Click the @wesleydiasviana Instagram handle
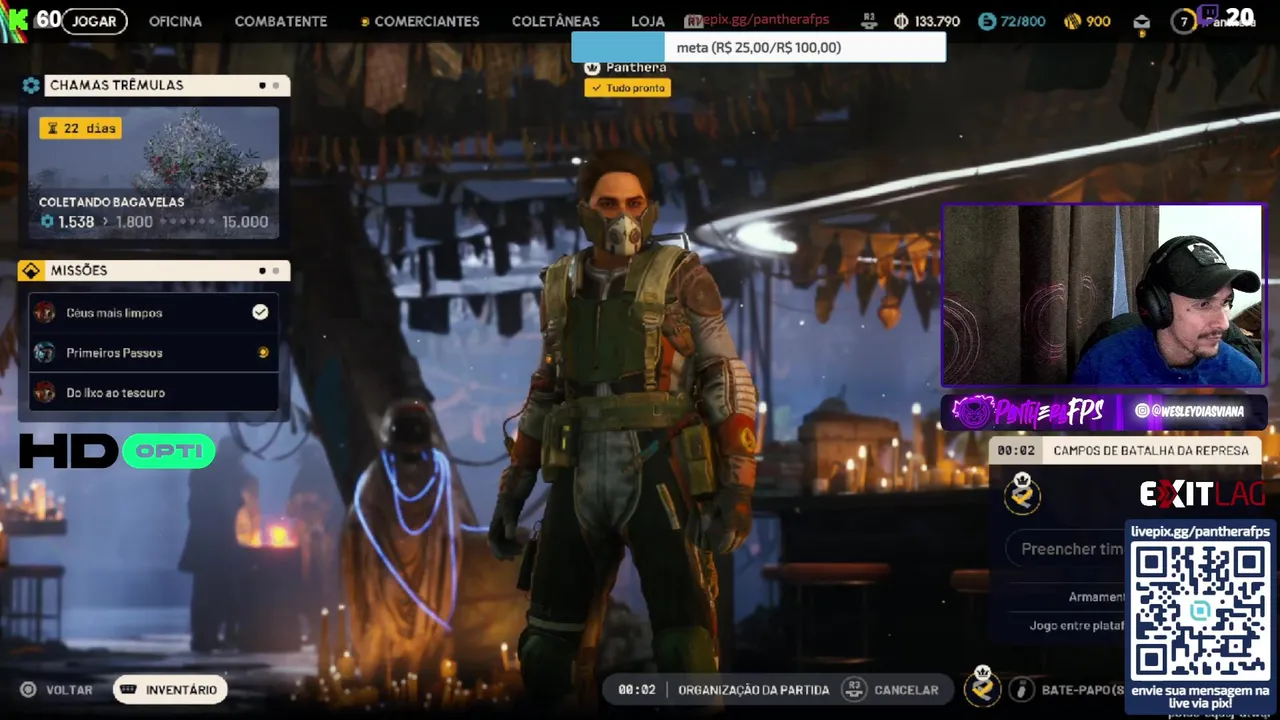1280x720 pixels. coord(1189,411)
